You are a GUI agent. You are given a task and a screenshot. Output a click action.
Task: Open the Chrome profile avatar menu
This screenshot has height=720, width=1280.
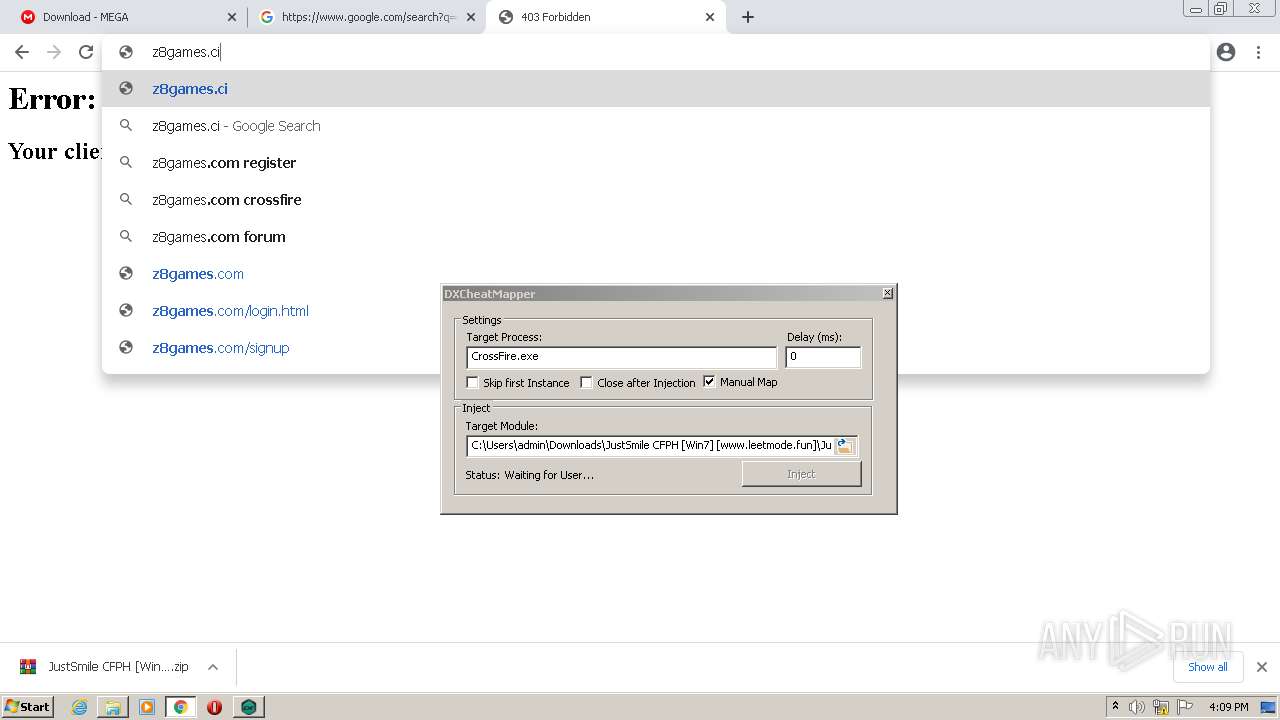(1226, 52)
